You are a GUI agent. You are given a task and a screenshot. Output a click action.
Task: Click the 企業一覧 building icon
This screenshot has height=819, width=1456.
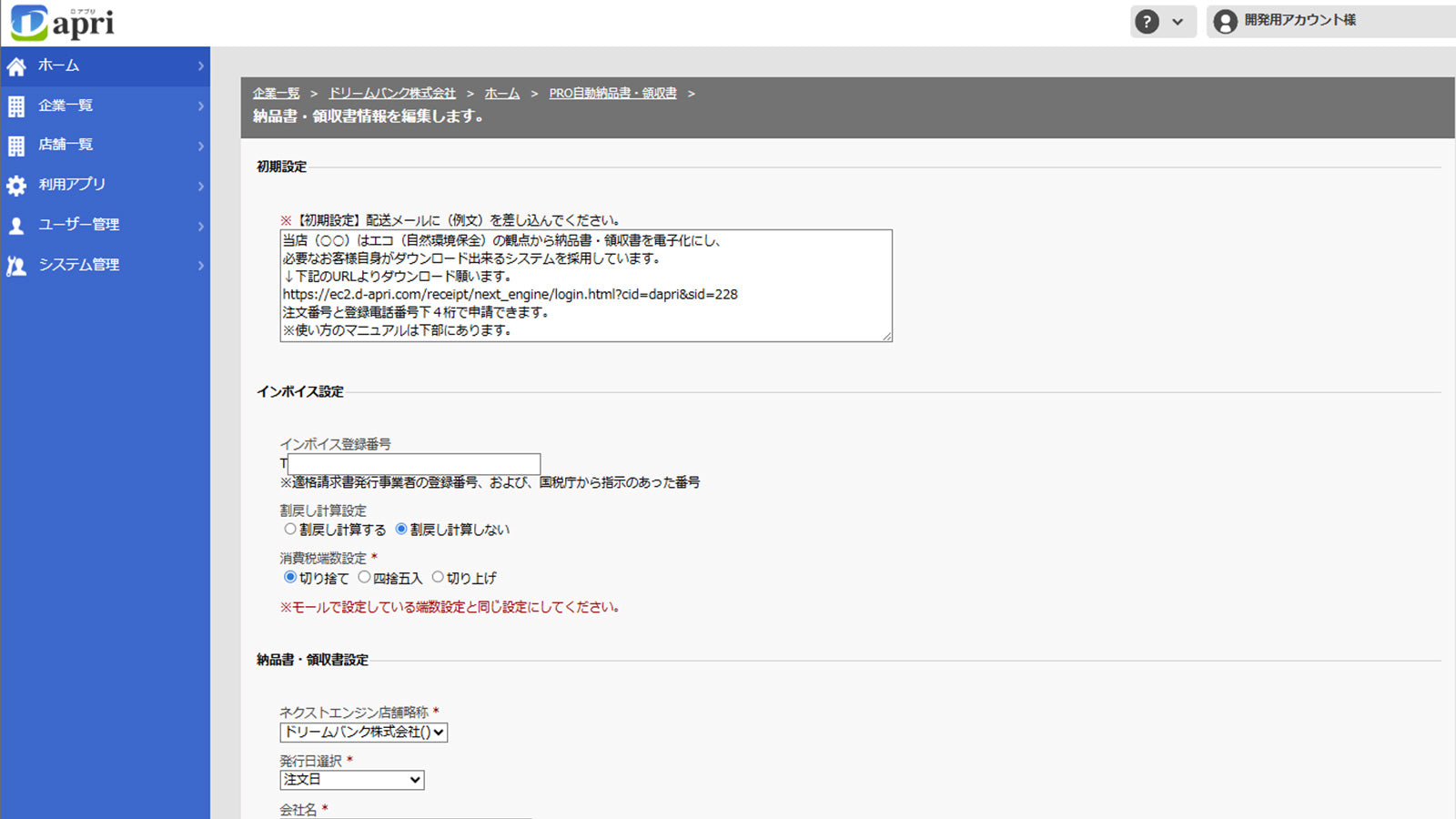pos(16,106)
